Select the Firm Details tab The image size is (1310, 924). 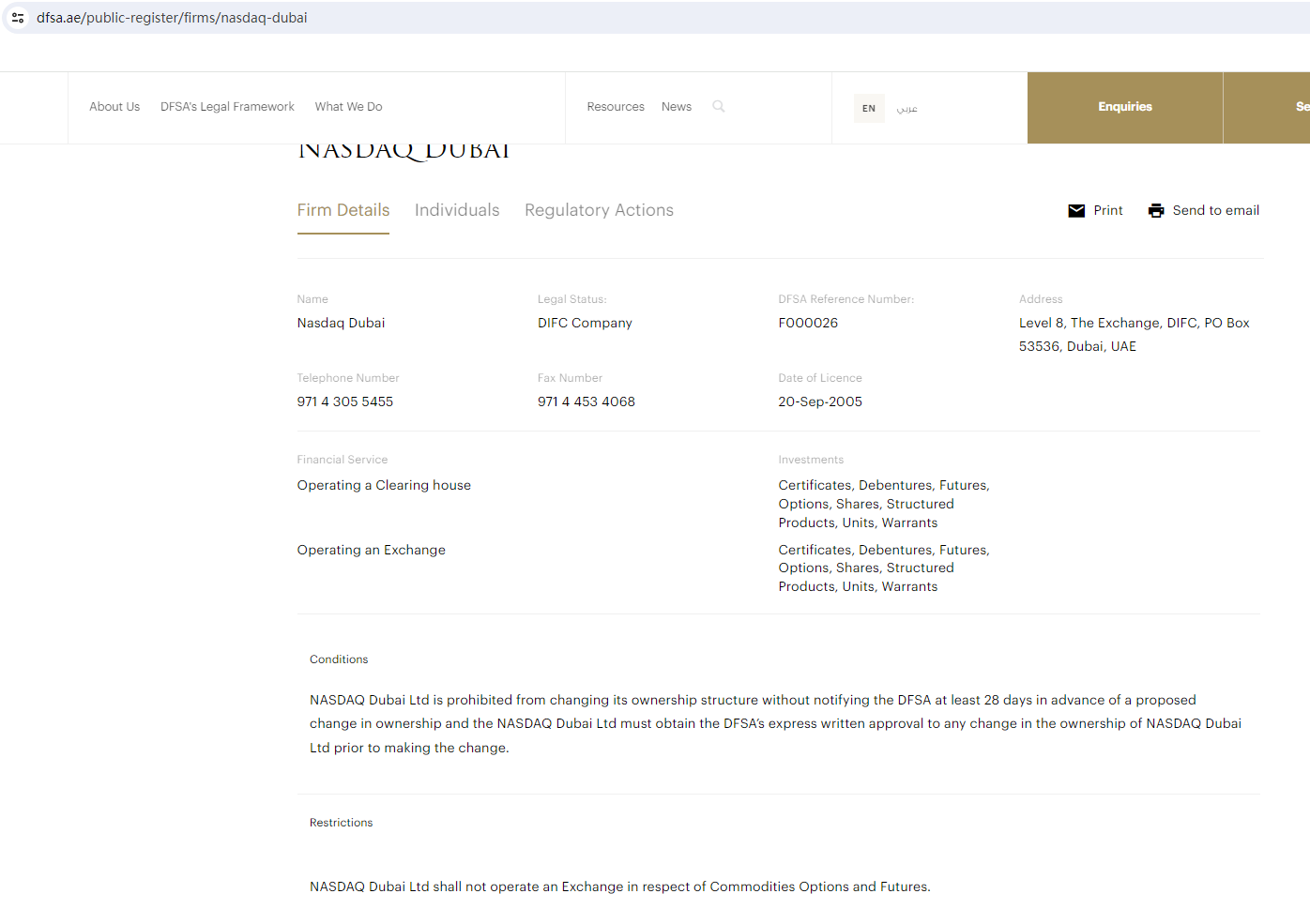tap(343, 210)
